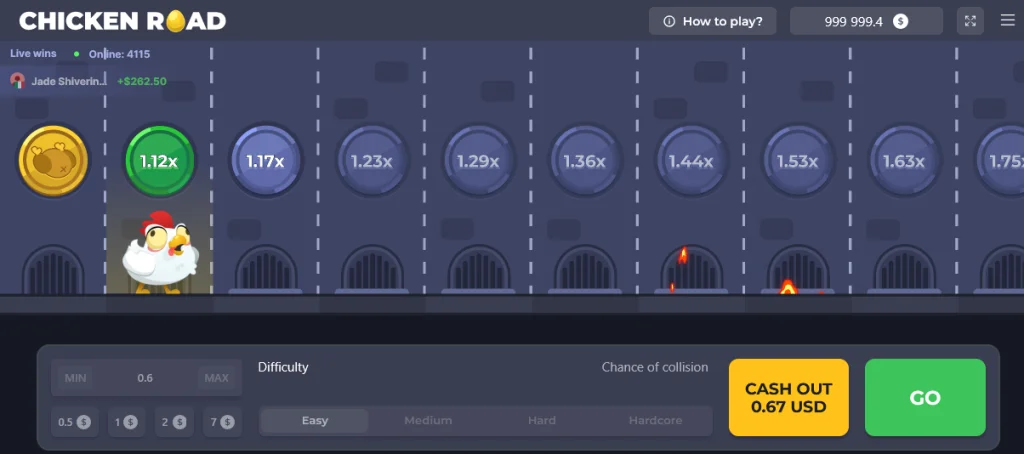Click the info icon in How to play
Image resolution: width=1024 pixels, height=454 pixels.
[669, 22]
